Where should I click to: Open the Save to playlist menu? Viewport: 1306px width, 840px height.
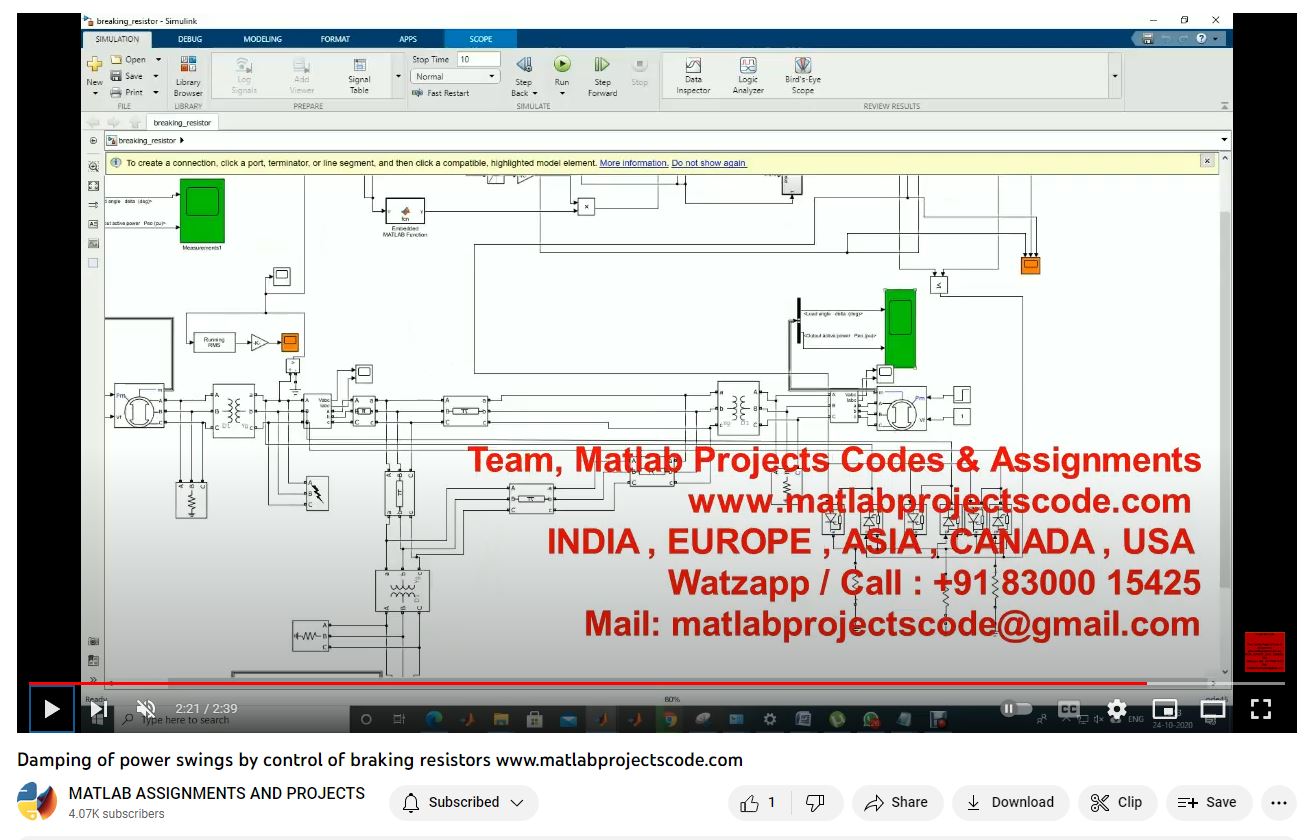[x=1208, y=802]
